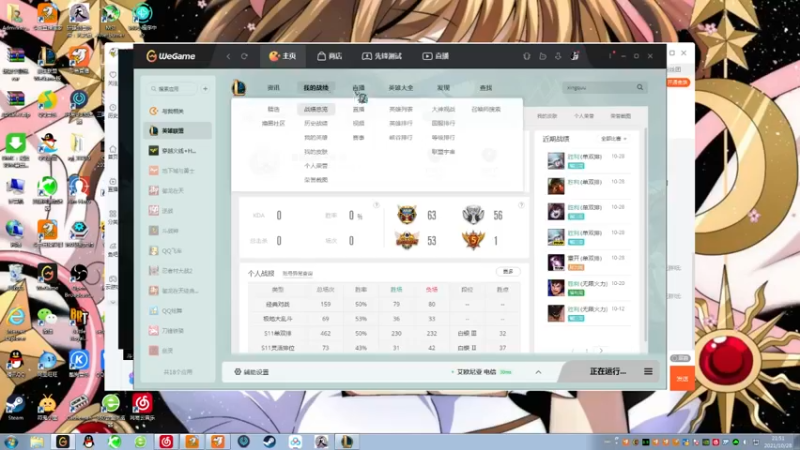Select QQ炫舞 in the game sidebar
Image resolution: width=800 pixels, height=450 pixels.
178,311
